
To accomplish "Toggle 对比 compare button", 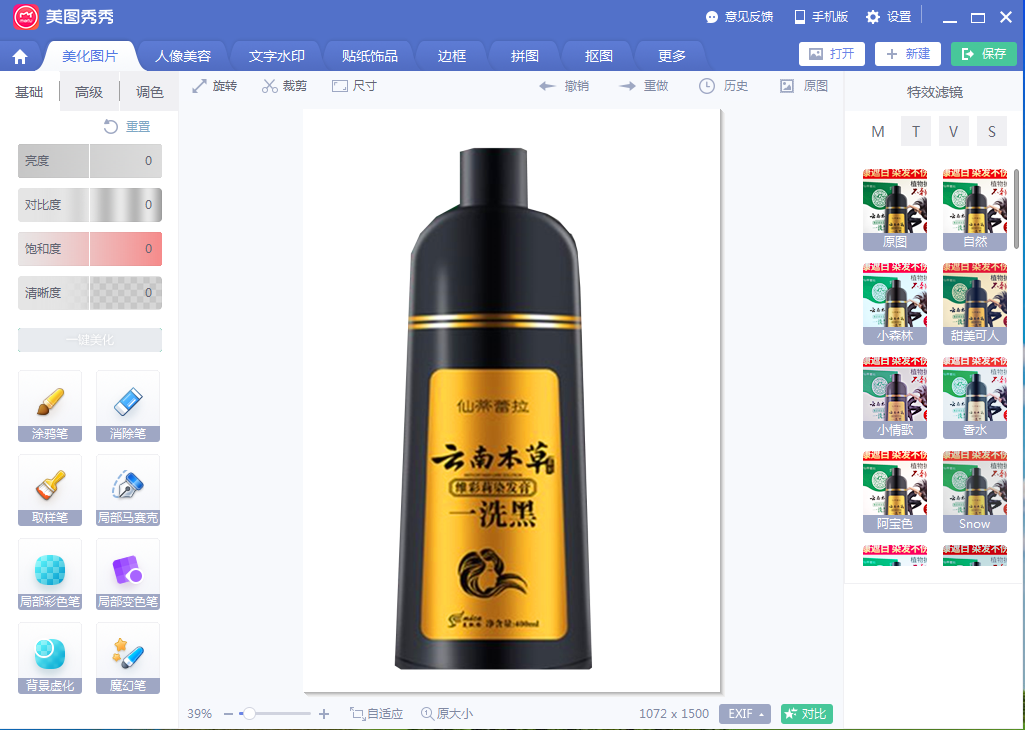I will pos(807,714).
